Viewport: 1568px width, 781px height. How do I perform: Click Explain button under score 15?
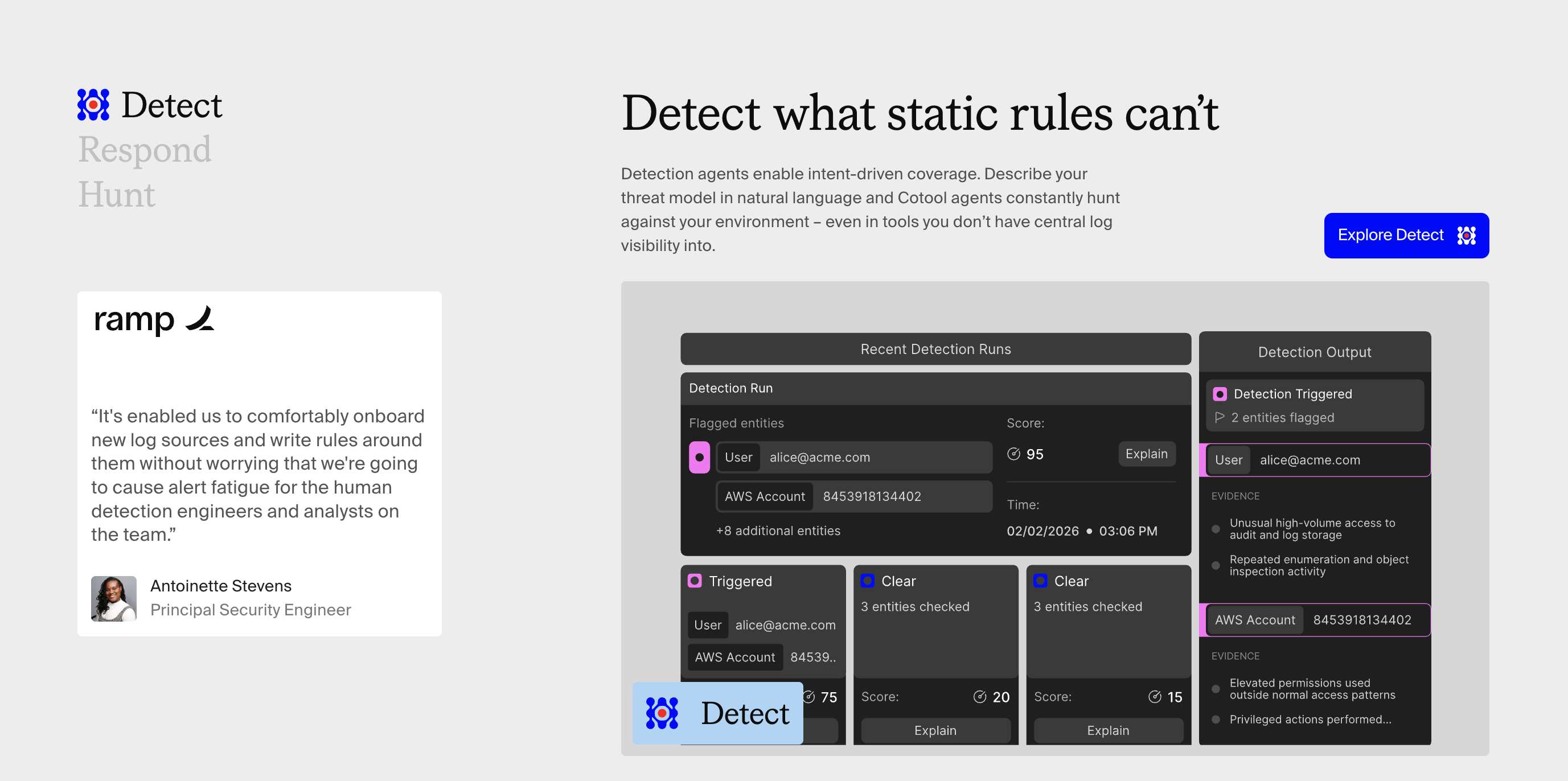1109,730
